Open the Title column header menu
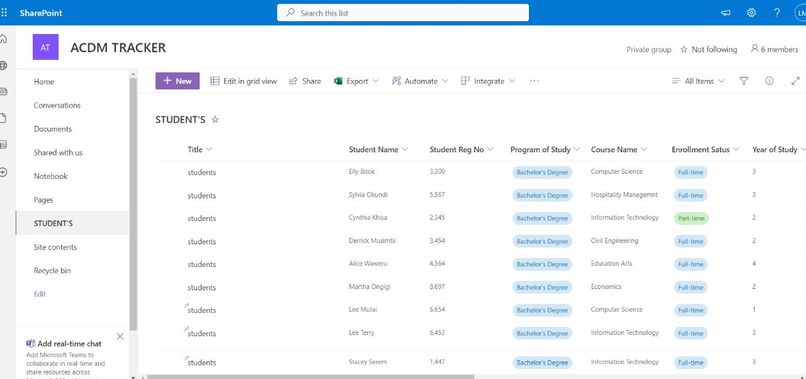The width and height of the screenshot is (806, 379). coord(200,150)
